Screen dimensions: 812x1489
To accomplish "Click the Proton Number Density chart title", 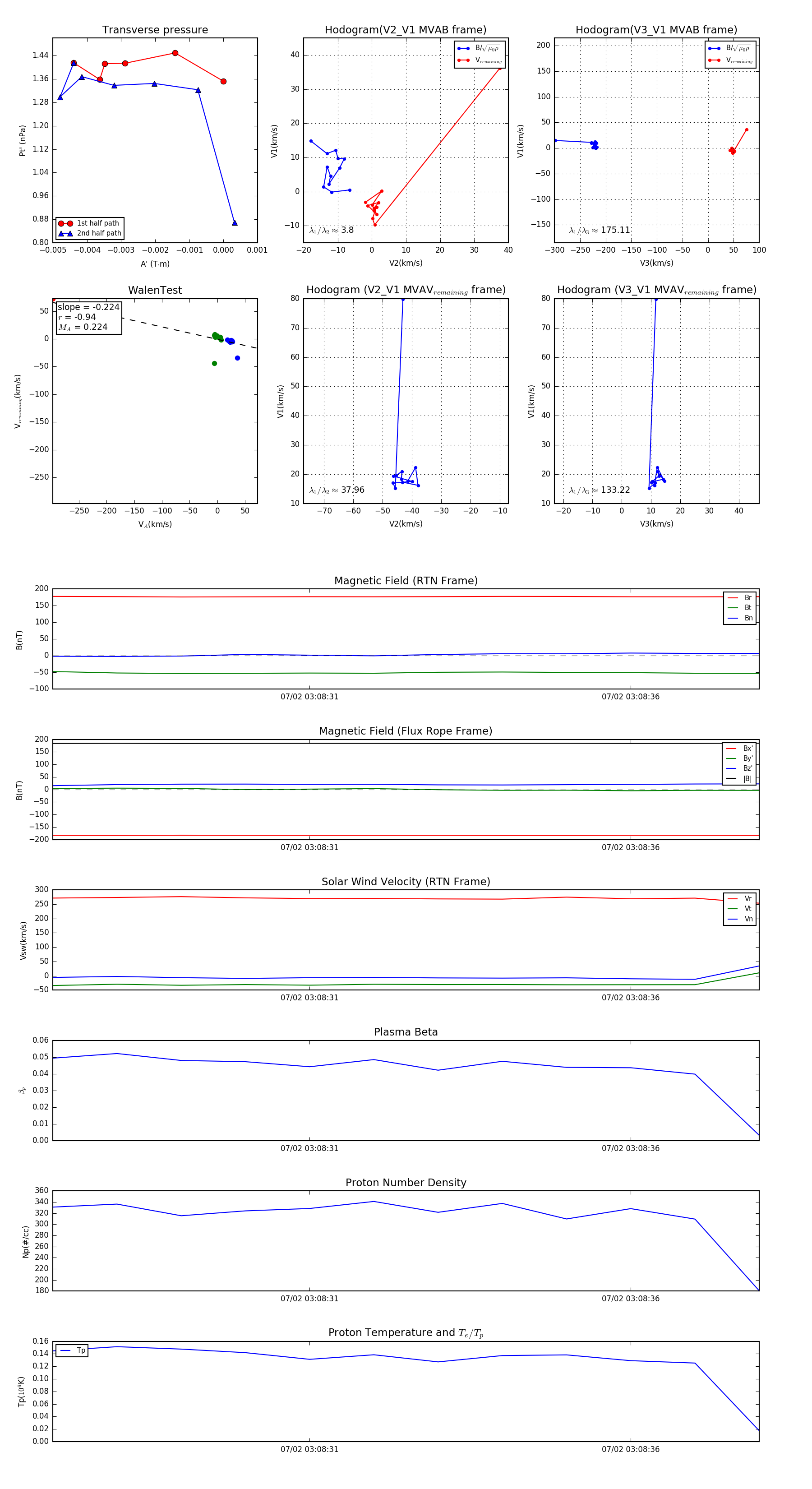I will coord(406,1183).
